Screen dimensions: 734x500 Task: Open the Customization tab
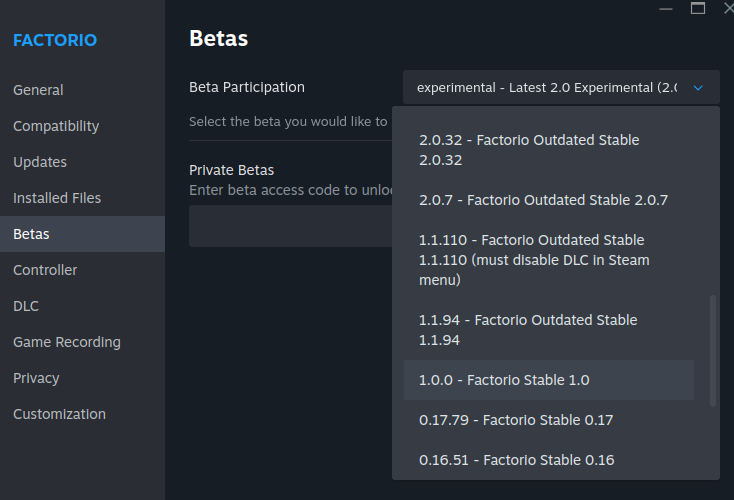[x=59, y=414]
